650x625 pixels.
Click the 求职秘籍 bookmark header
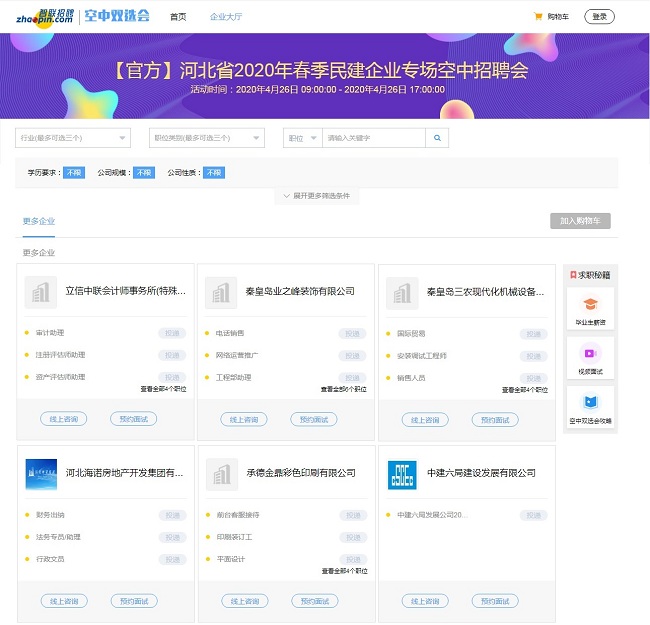point(590,275)
